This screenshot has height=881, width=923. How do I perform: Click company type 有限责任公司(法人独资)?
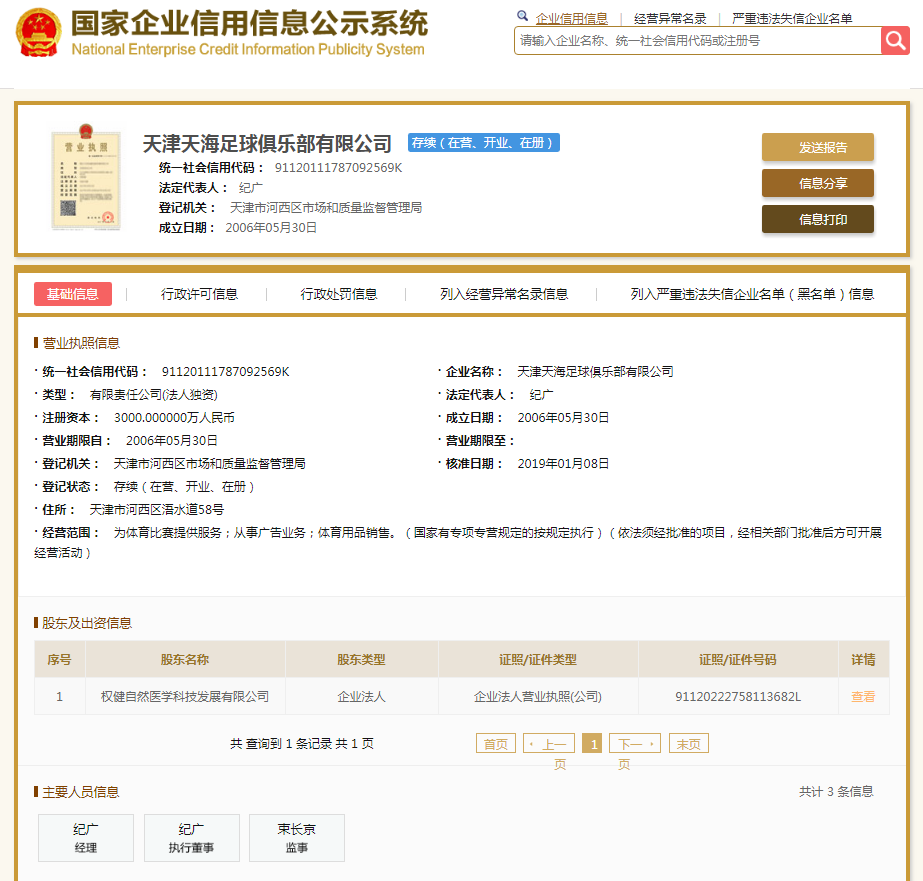coord(154,394)
